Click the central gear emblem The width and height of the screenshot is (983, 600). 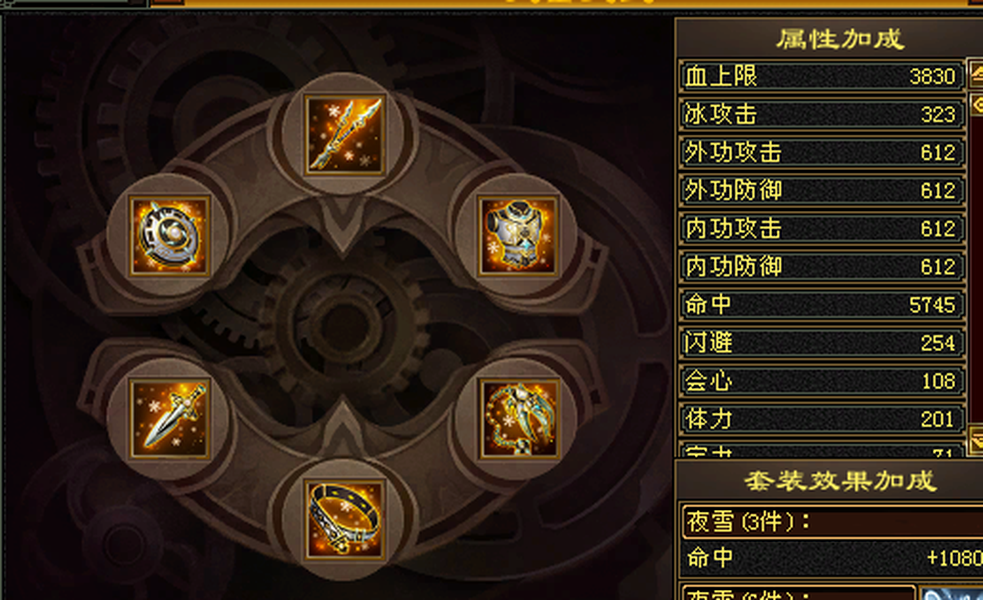(344, 327)
